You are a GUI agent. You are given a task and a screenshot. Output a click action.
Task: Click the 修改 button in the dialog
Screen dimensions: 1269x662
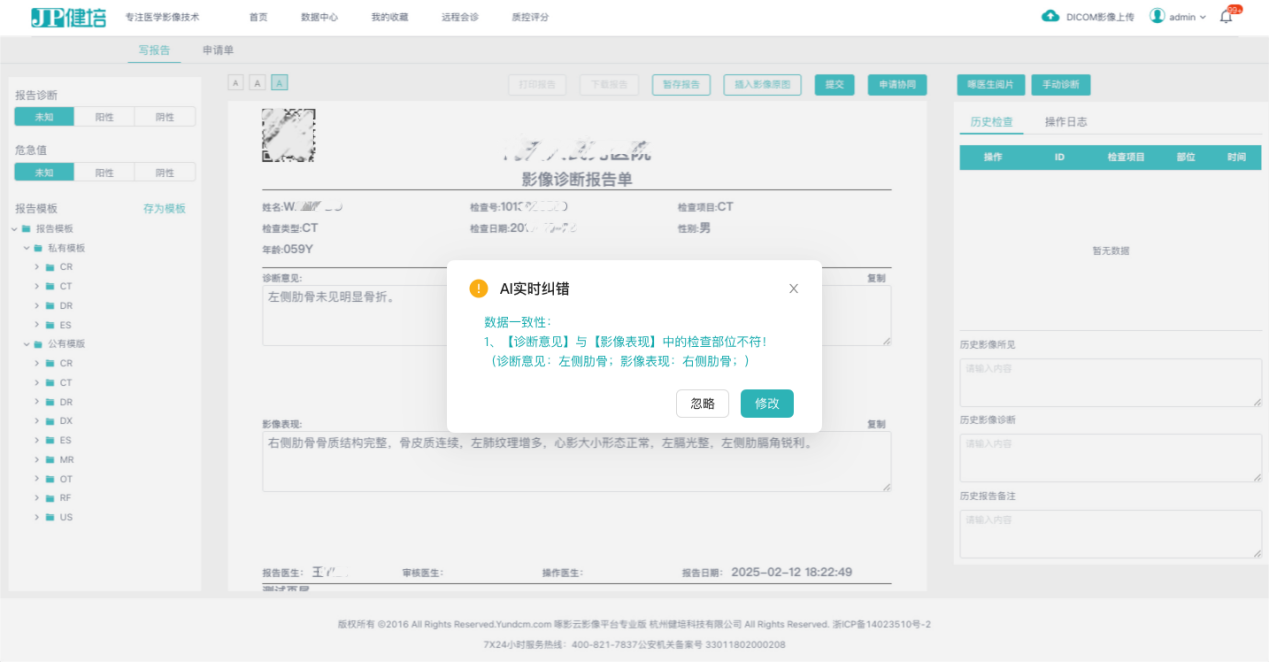(767, 403)
